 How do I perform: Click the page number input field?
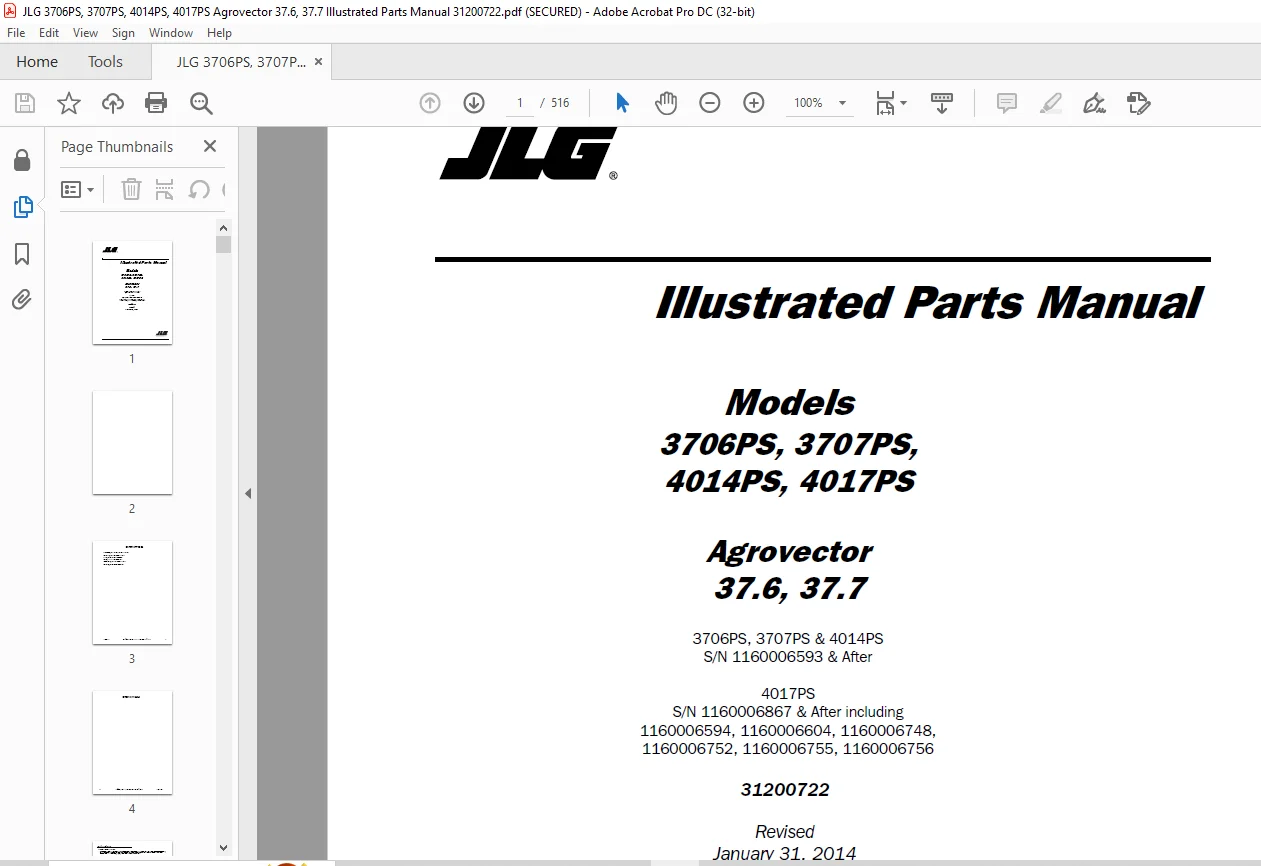520,103
